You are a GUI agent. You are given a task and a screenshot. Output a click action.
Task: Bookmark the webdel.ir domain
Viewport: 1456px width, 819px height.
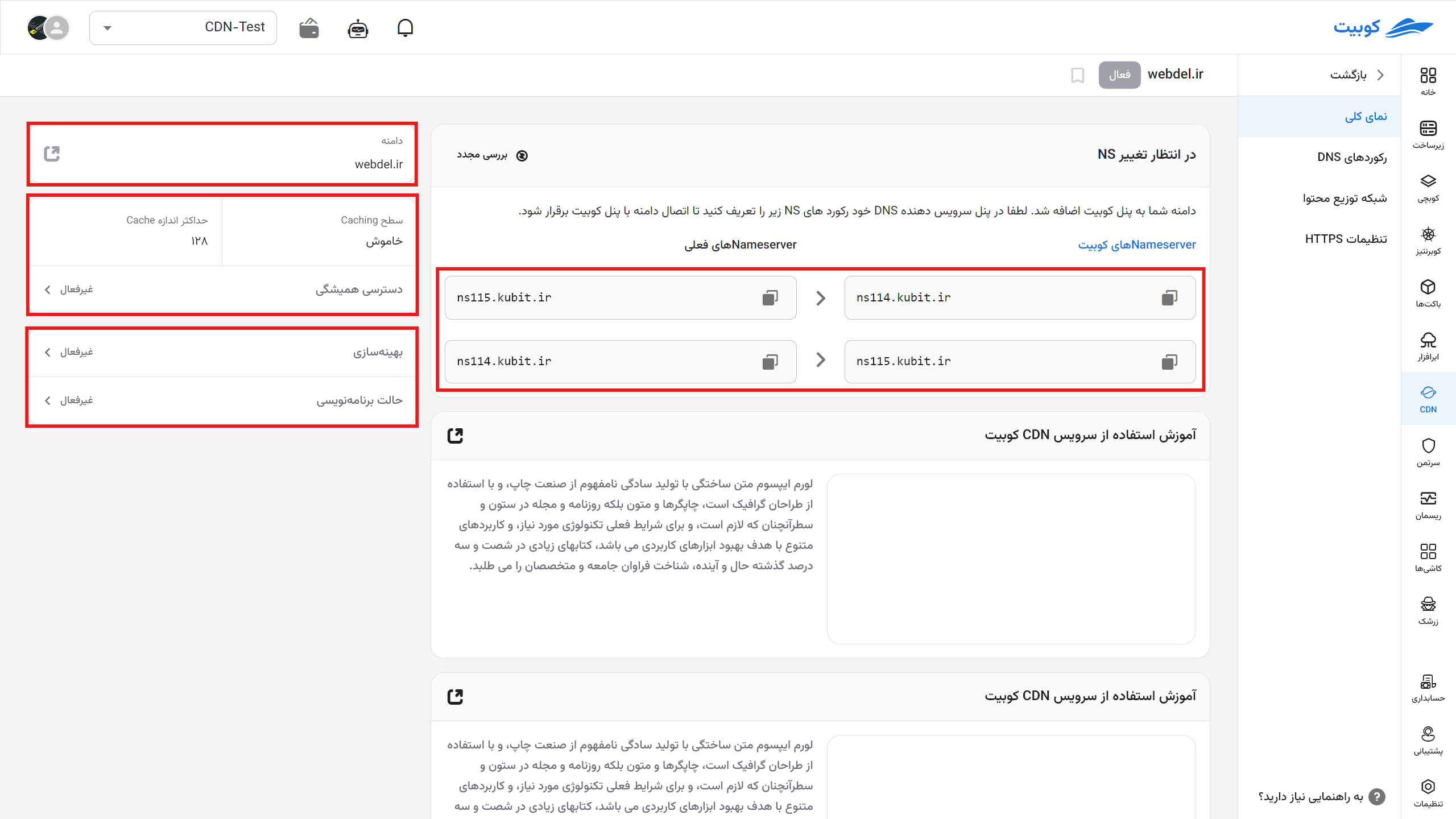point(1077,75)
